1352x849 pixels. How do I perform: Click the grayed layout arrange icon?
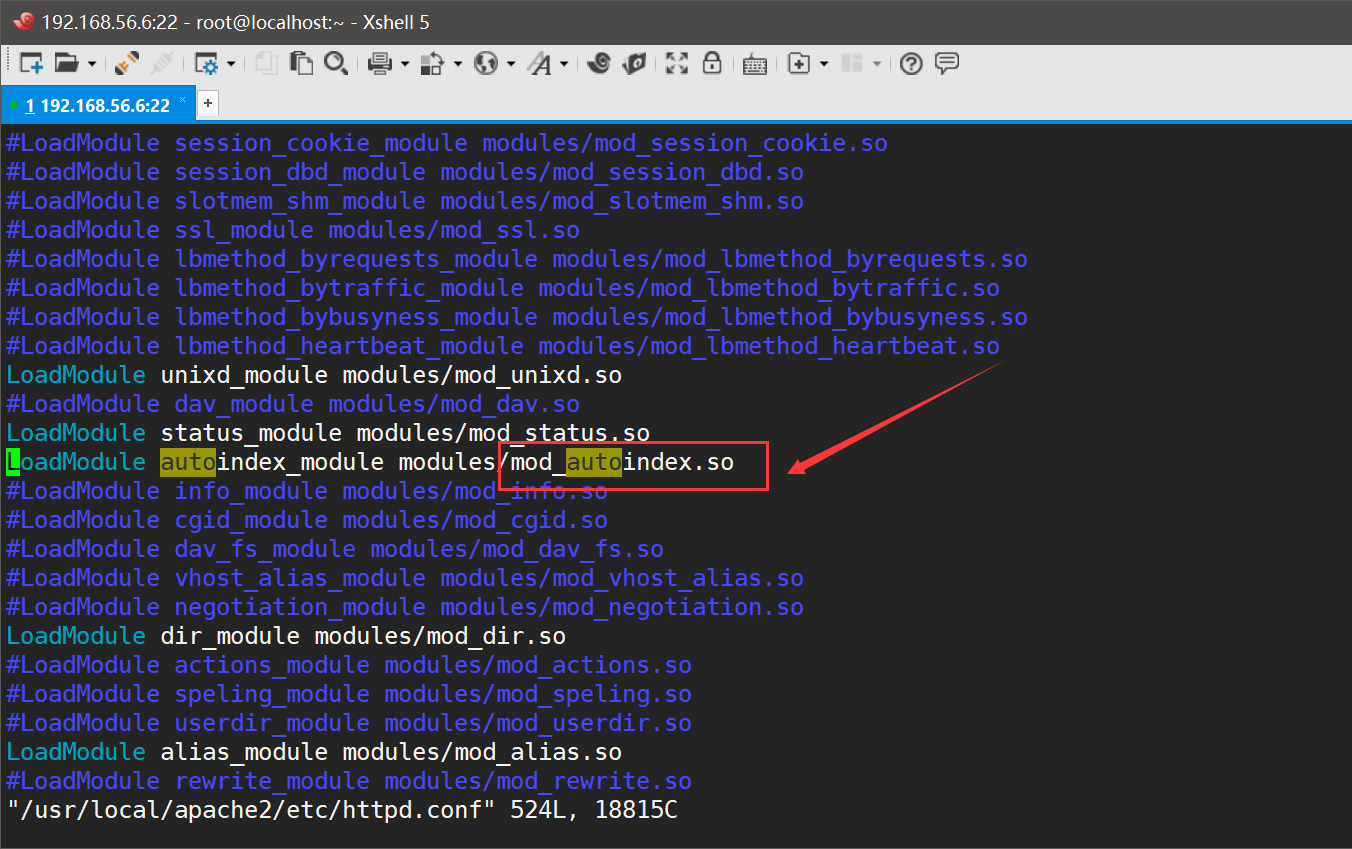(852, 64)
